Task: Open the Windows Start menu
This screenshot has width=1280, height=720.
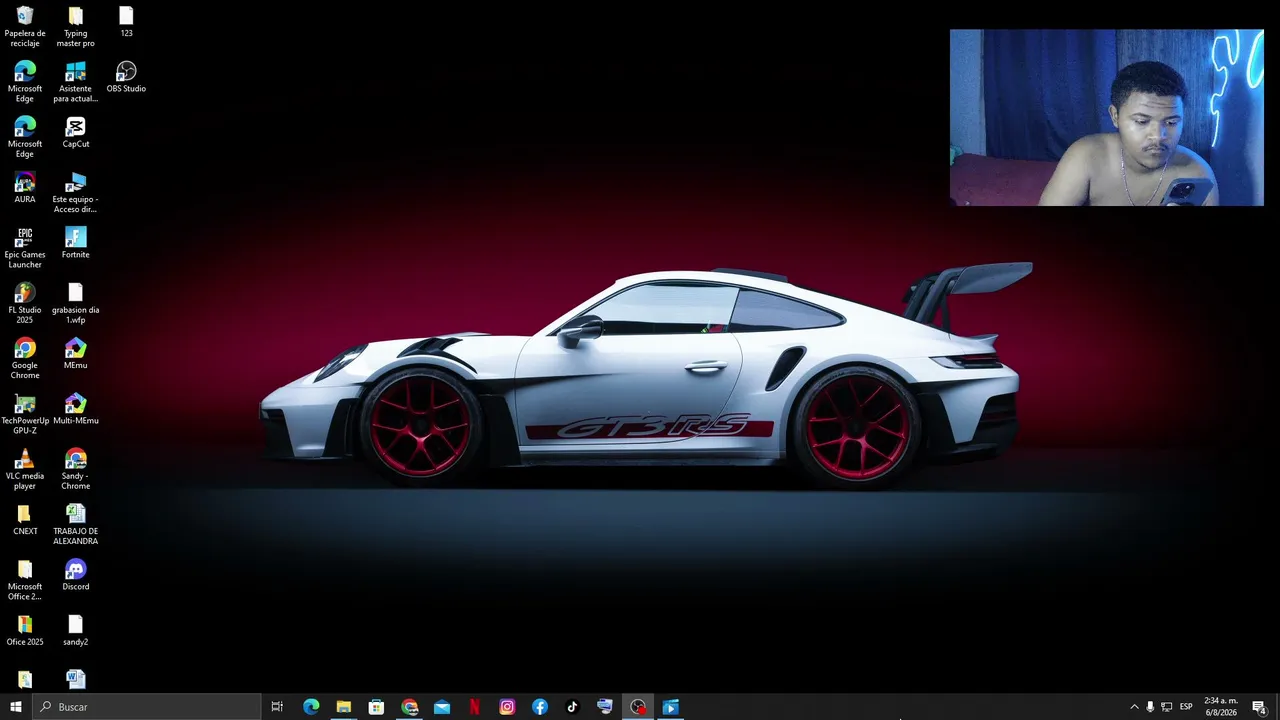Action: 16,707
